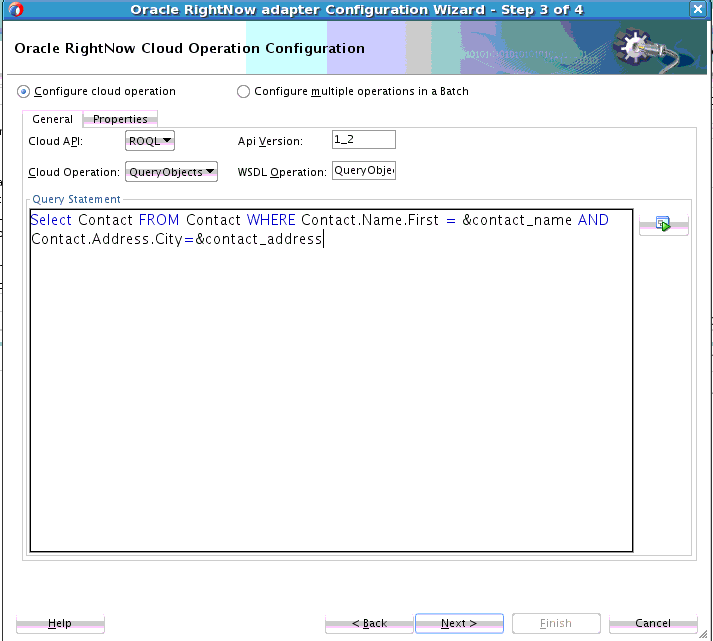Open the Cloud Operation QueryObjects dropdown
713x641 pixels.
coord(171,172)
